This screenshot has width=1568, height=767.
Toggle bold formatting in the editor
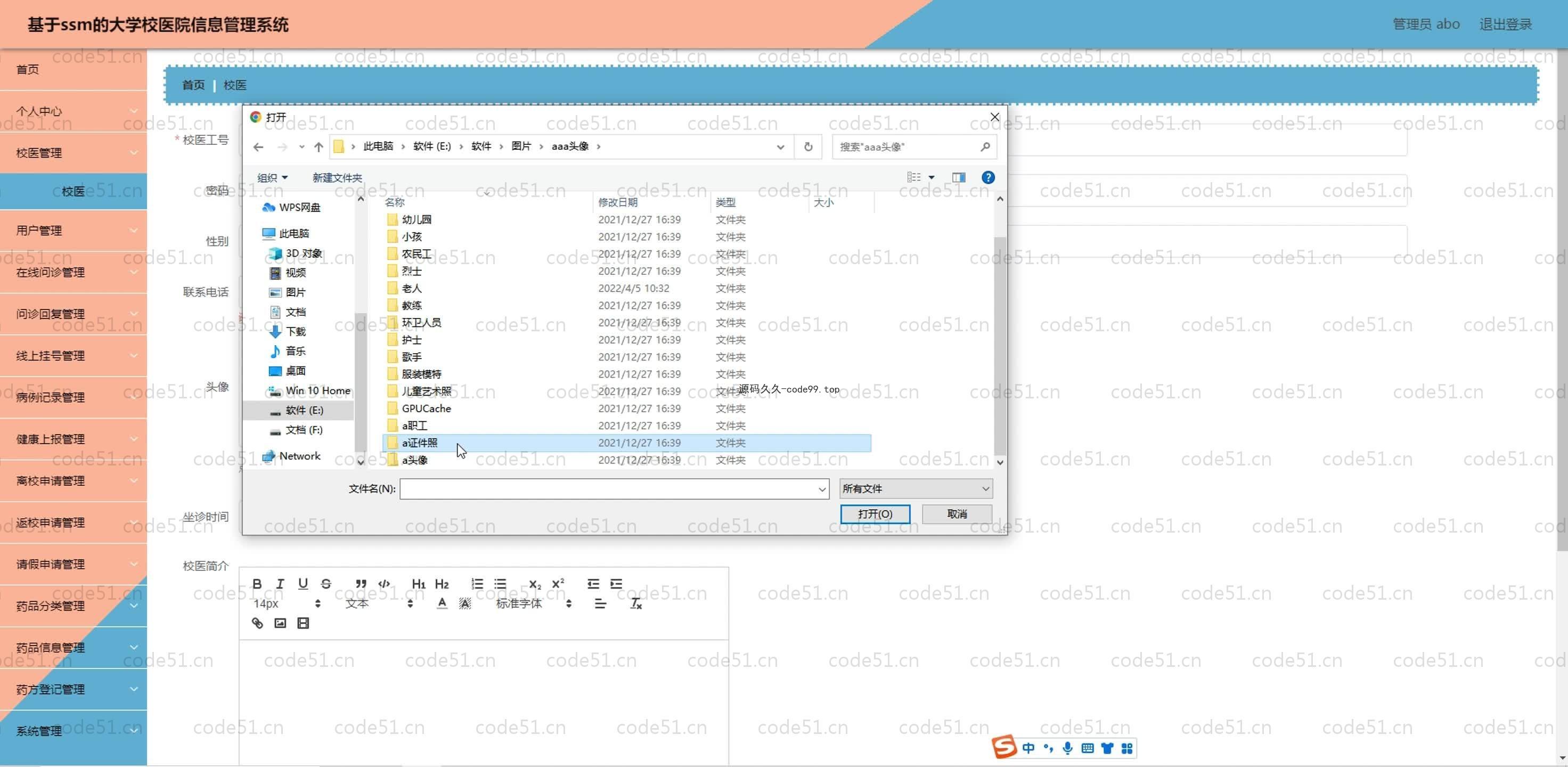(x=257, y=584)
